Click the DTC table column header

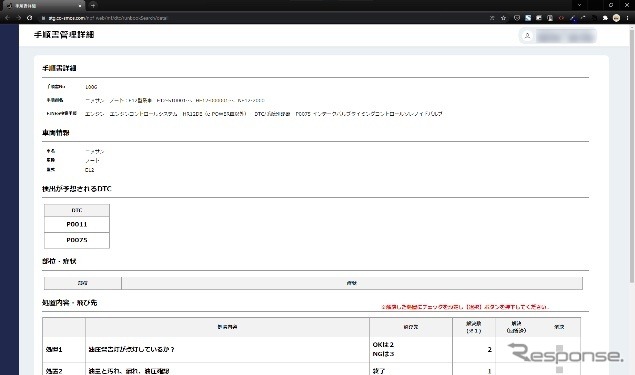coord(77,210)
